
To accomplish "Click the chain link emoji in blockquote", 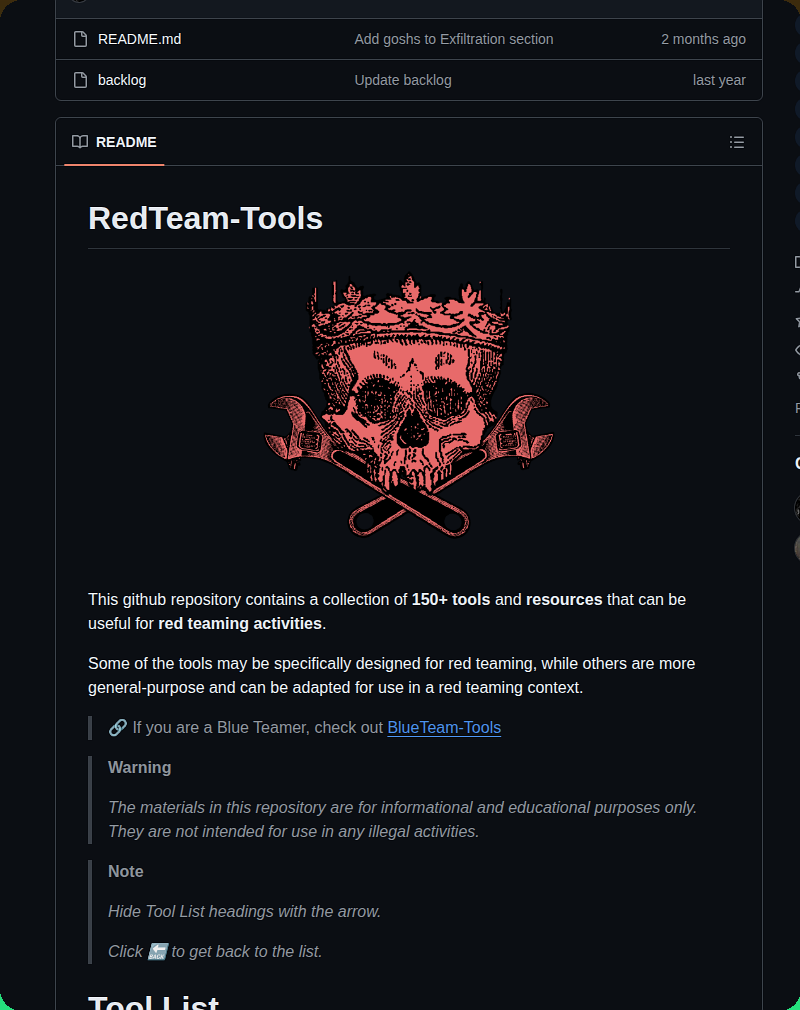I will point(117,727).
